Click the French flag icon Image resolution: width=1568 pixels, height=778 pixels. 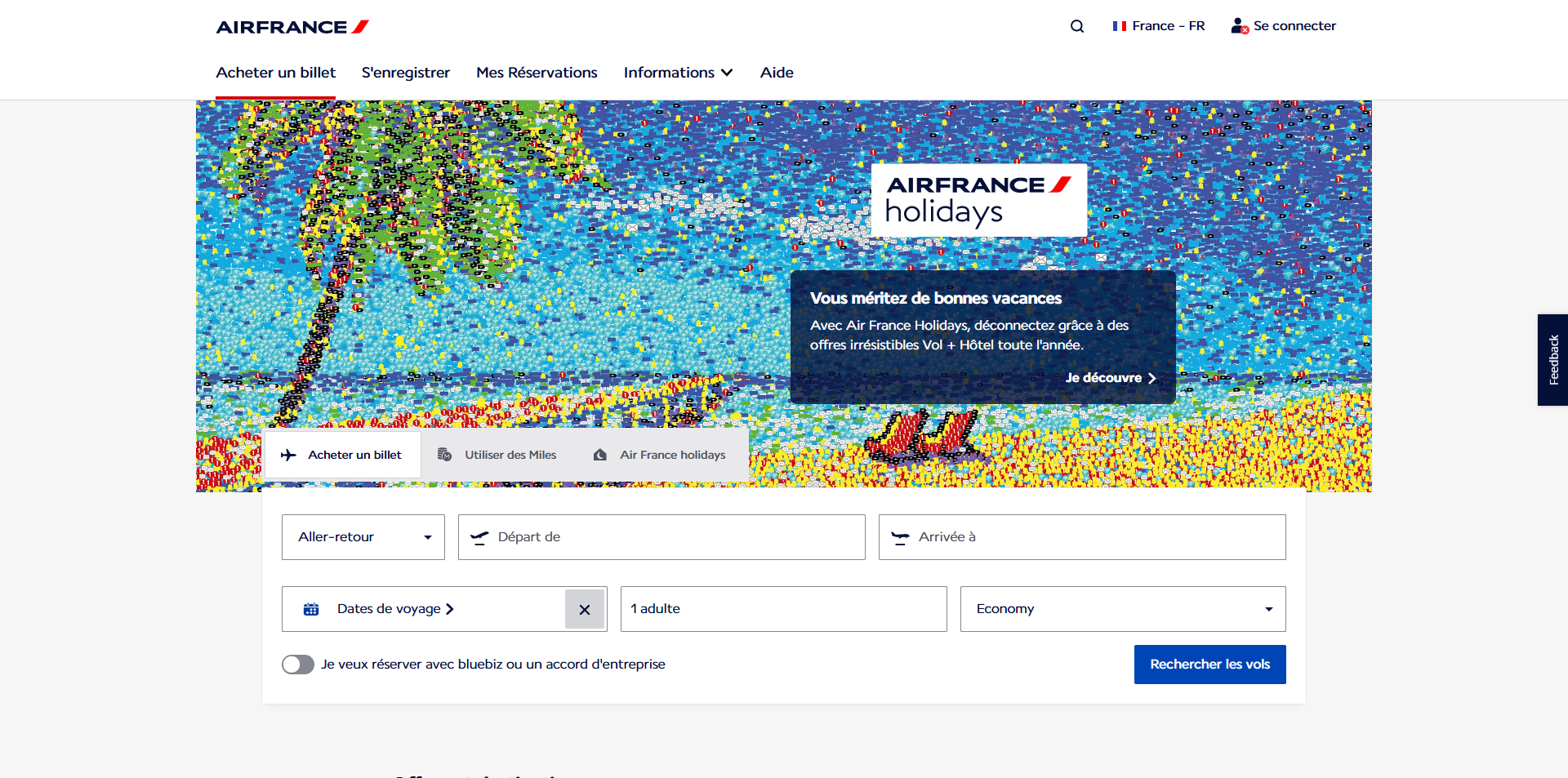tap(1120, 26)
